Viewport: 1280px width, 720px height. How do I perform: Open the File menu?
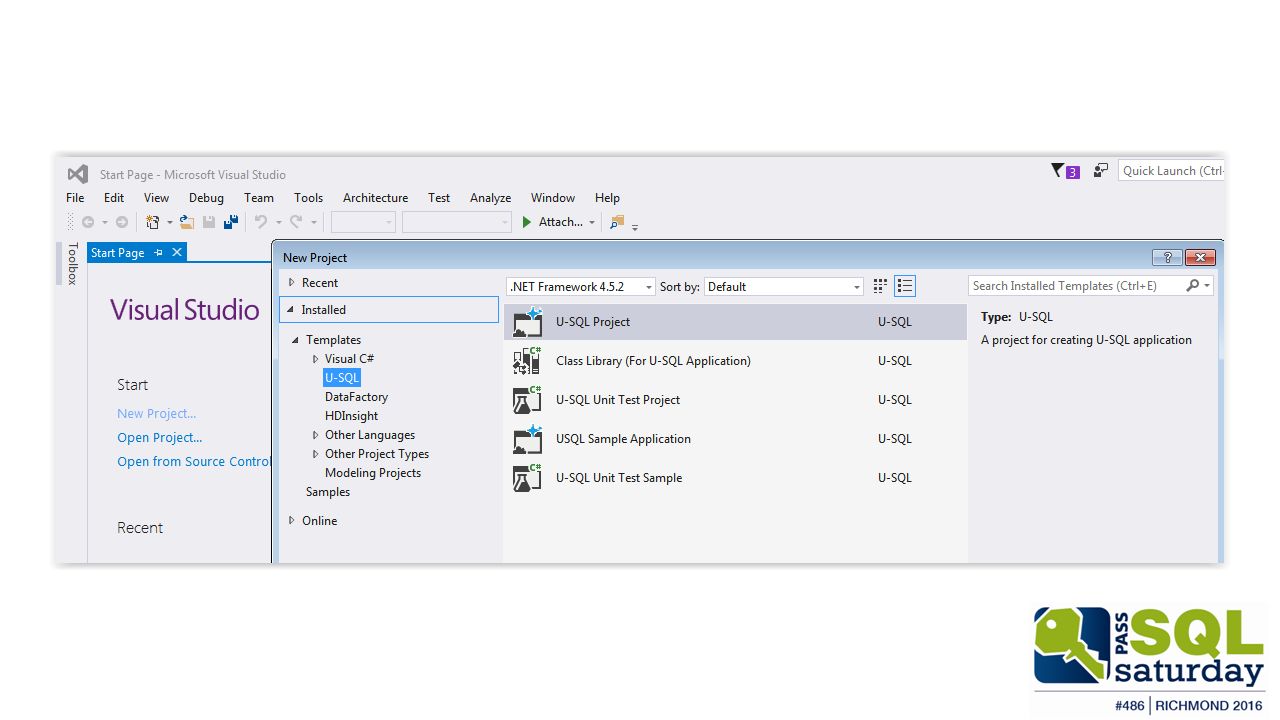[75, 198]
